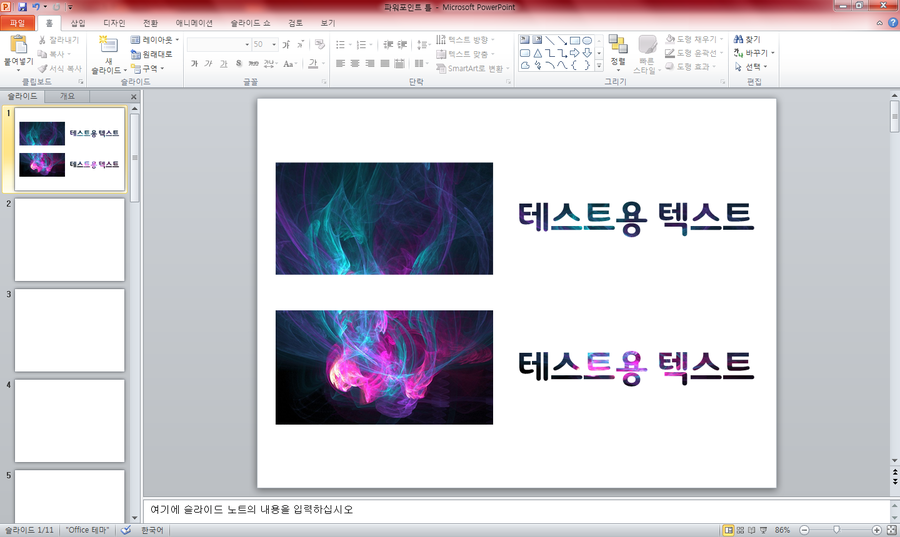
Task: Click the 찾기 find binoculars icon
Action: point(738,39)
